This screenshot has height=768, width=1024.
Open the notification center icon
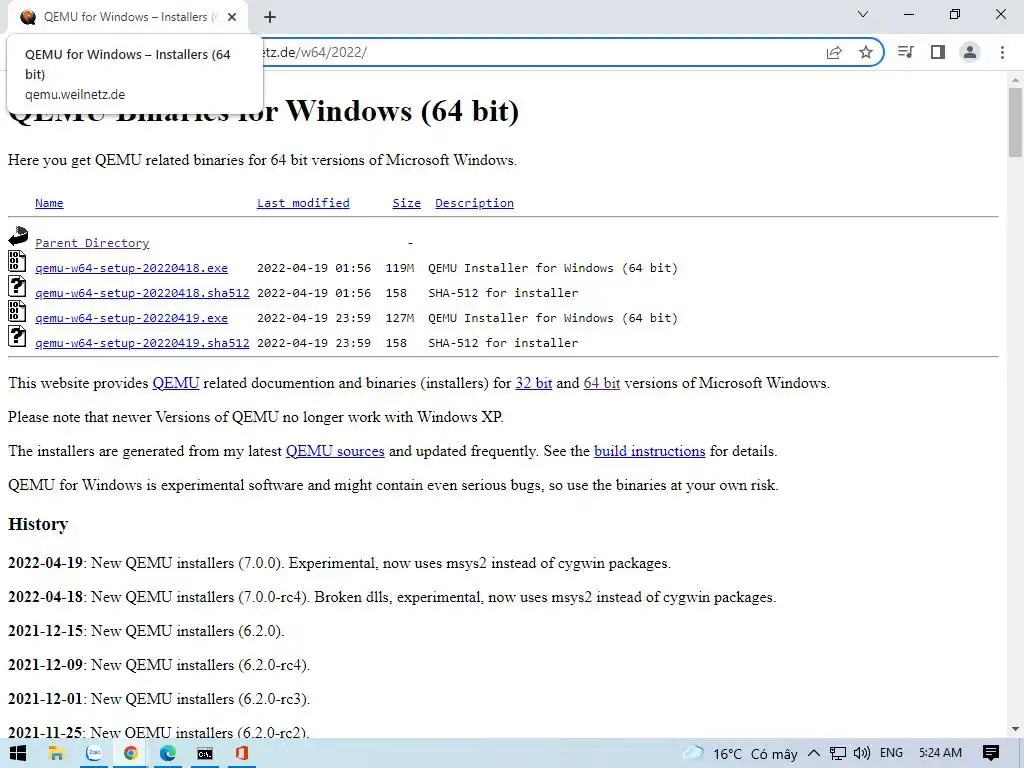click(991, 753)
